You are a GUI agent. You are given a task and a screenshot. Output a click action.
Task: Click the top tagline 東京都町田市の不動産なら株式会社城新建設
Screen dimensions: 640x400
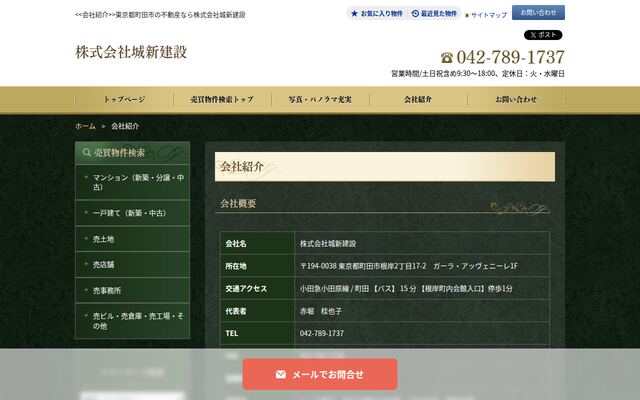coord(180,15)
